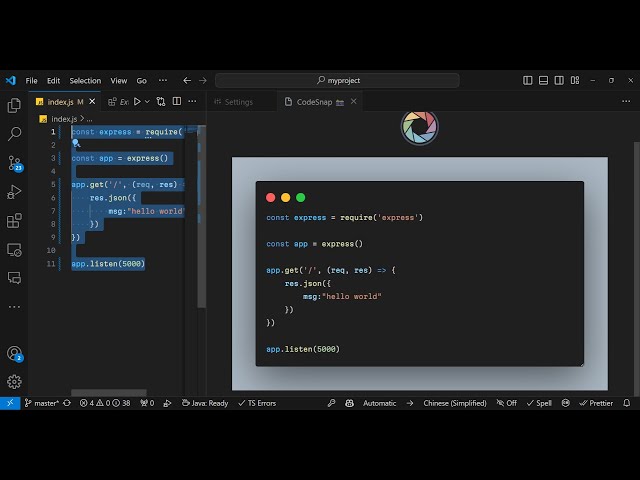Screen dimensions: 640x480
Task: Open Source Control view with 23 badge
Action: click(14, 162)
